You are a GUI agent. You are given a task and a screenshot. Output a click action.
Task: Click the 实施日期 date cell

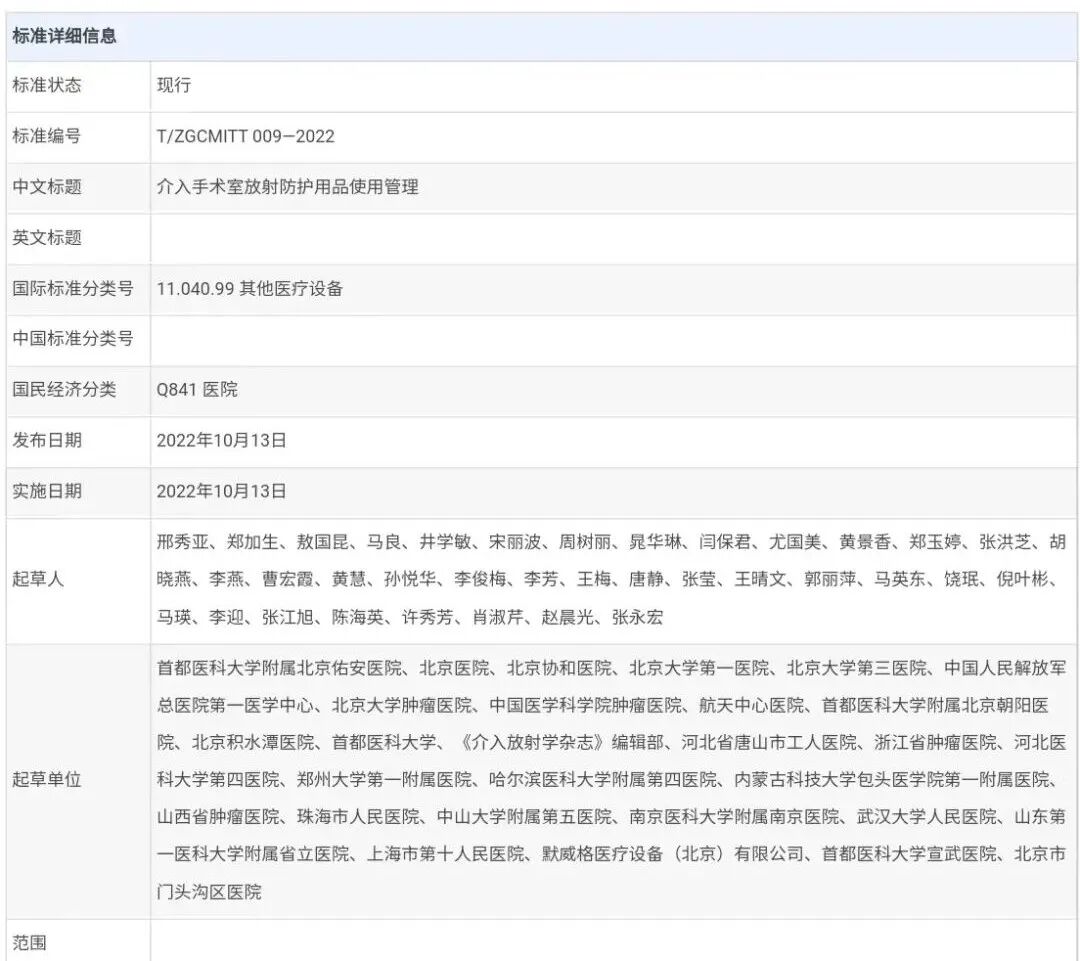point(221,492)
